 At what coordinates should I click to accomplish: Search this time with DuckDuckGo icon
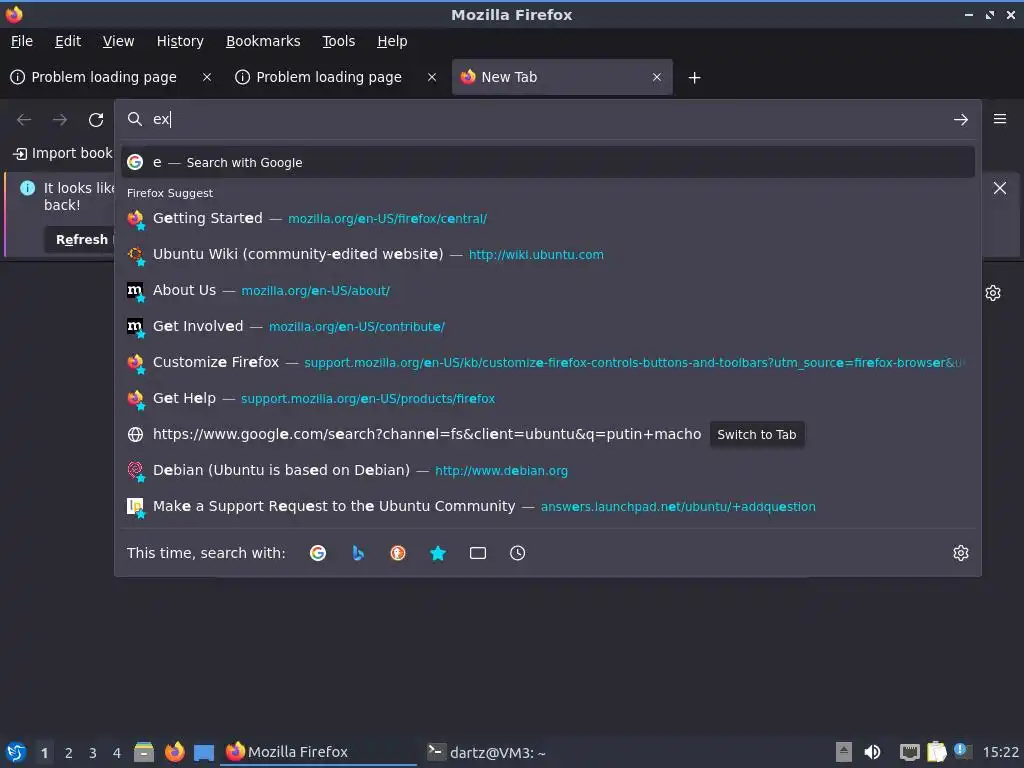[398, 553]
